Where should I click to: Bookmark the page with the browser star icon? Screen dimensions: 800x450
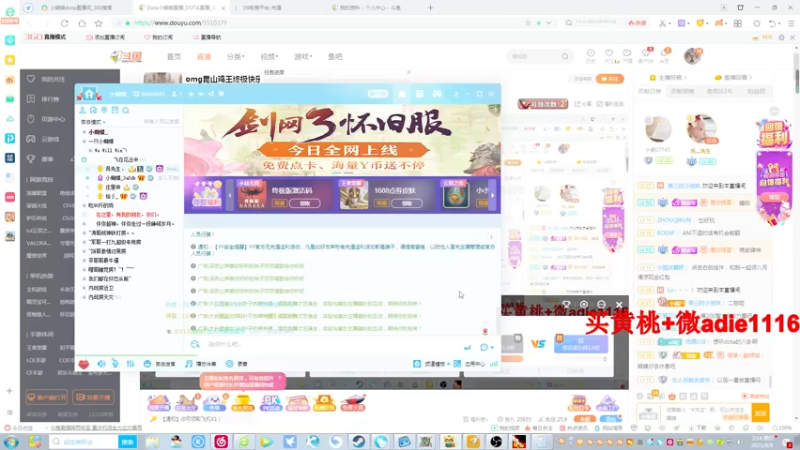pyautogui.click(x=98, y=23)
